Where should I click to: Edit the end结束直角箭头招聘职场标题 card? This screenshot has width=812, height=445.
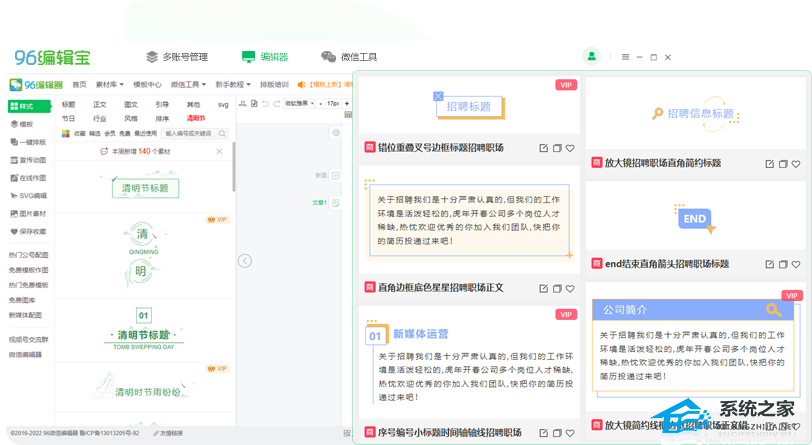[x=770, y=264]
